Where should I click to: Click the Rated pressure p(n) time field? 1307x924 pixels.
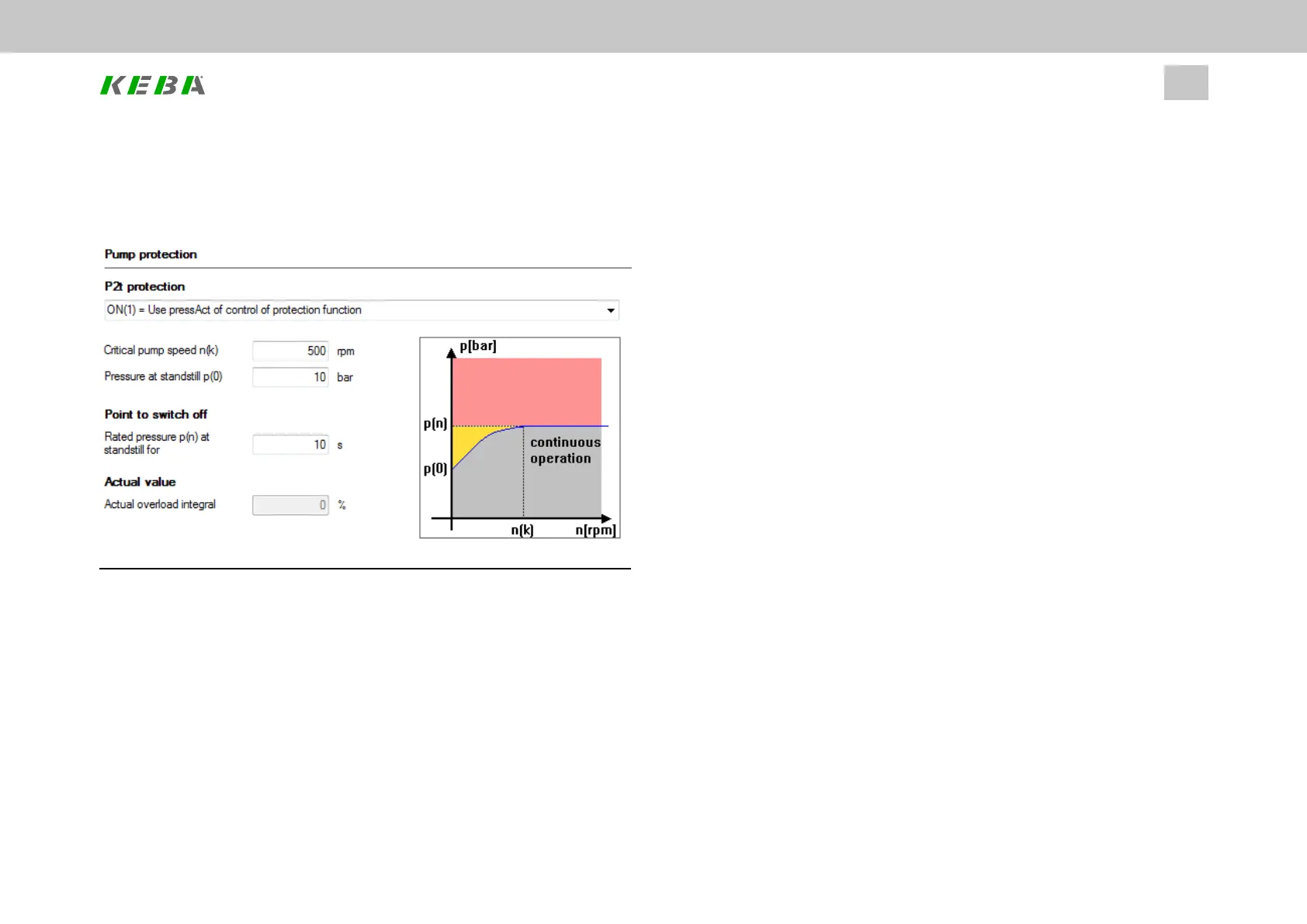(290, 445)
